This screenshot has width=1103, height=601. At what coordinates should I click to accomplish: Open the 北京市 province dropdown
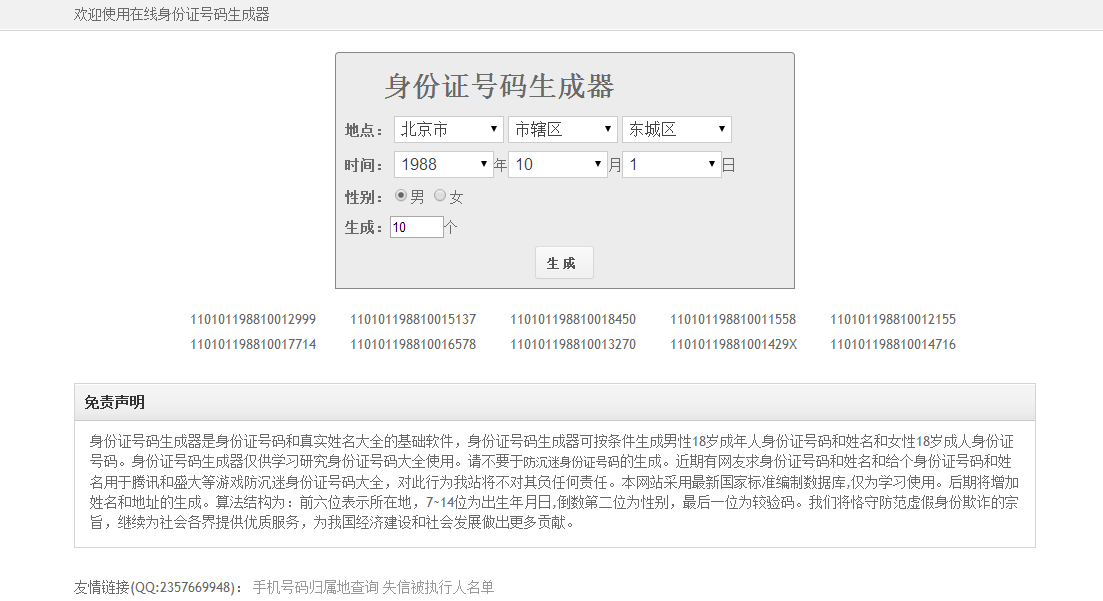pos(449,130)
